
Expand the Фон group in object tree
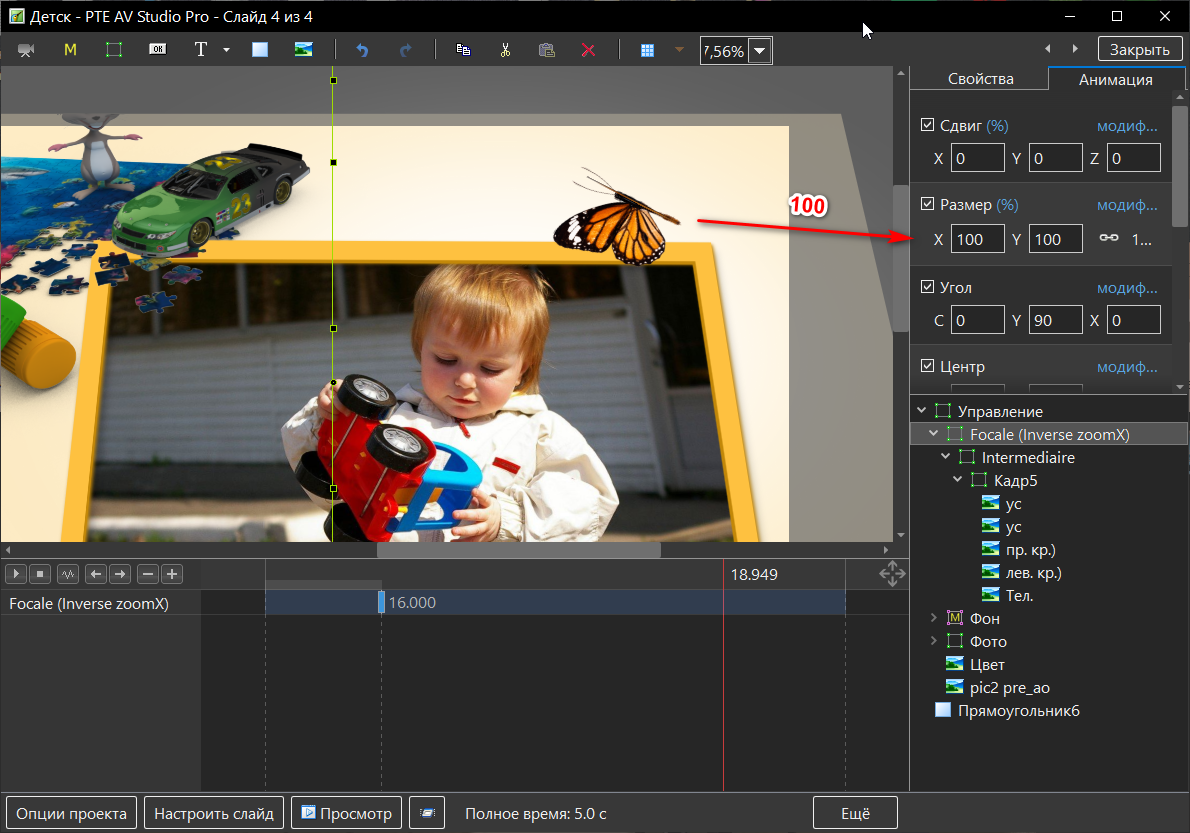pyautogui.click(x=934, y=619)
